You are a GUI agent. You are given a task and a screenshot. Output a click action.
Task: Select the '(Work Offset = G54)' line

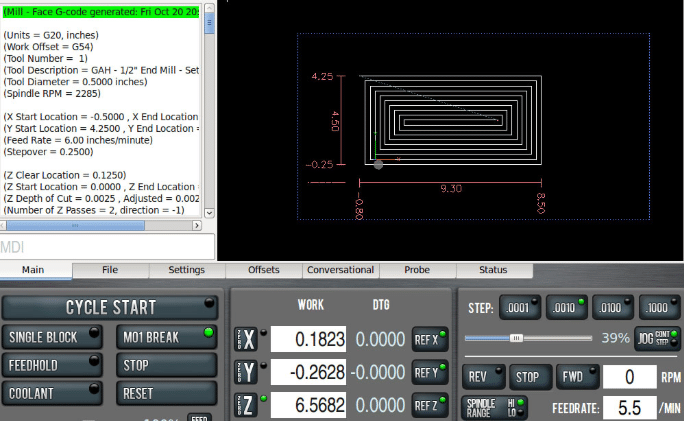tap(48, 47)
